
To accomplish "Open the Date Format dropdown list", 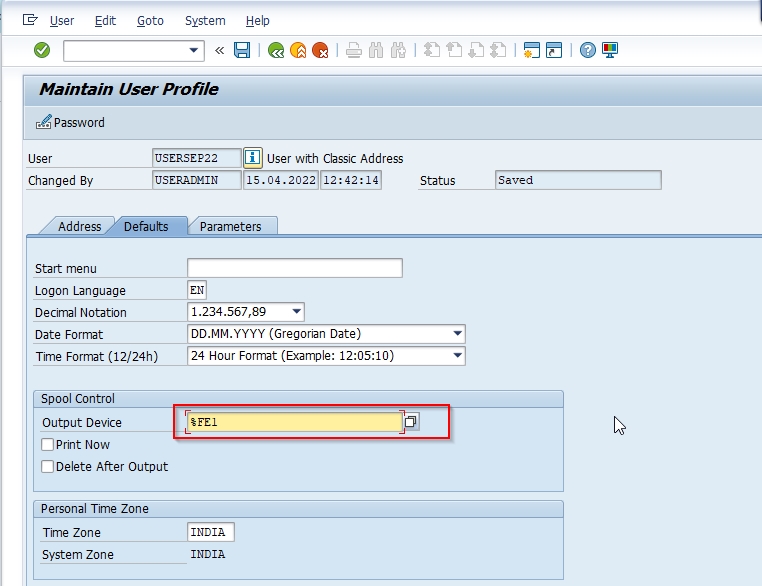I will point(458,334).
